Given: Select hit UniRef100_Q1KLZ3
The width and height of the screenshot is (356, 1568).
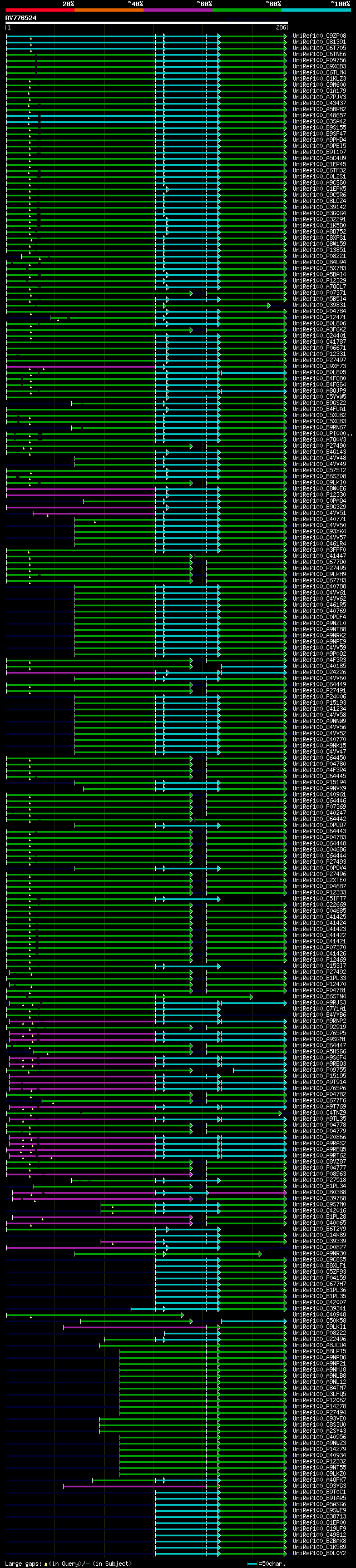Looking at the screenshot, I should [319, 78].
